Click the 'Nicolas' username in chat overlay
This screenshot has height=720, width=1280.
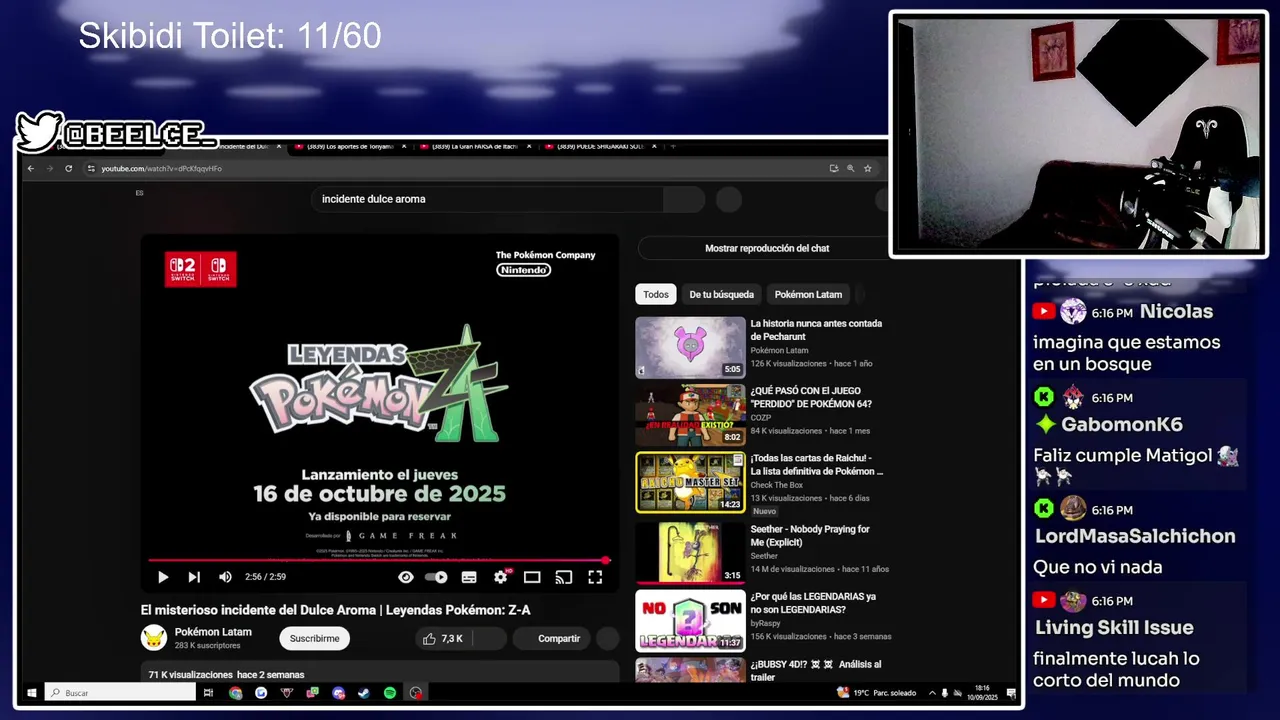[1176, 311]
